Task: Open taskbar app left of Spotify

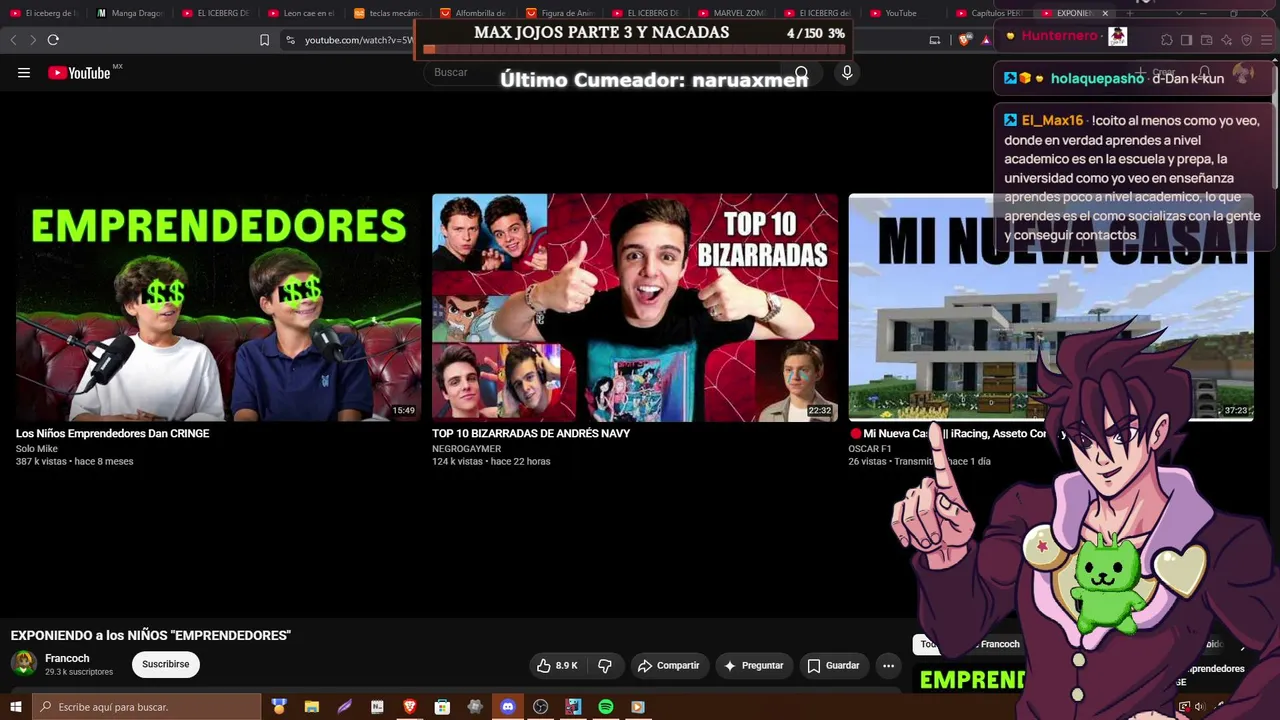Action: 573,707
